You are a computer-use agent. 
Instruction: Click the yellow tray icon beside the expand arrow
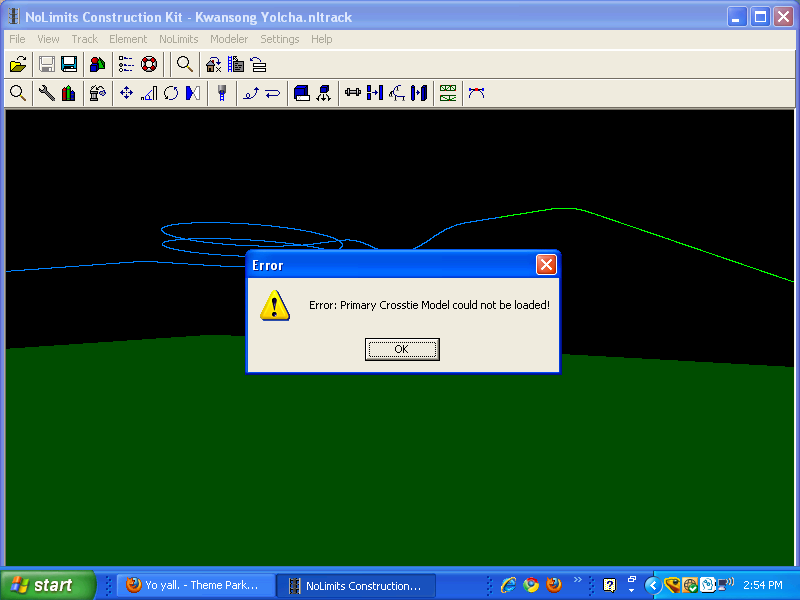click(x=672, y=585)
